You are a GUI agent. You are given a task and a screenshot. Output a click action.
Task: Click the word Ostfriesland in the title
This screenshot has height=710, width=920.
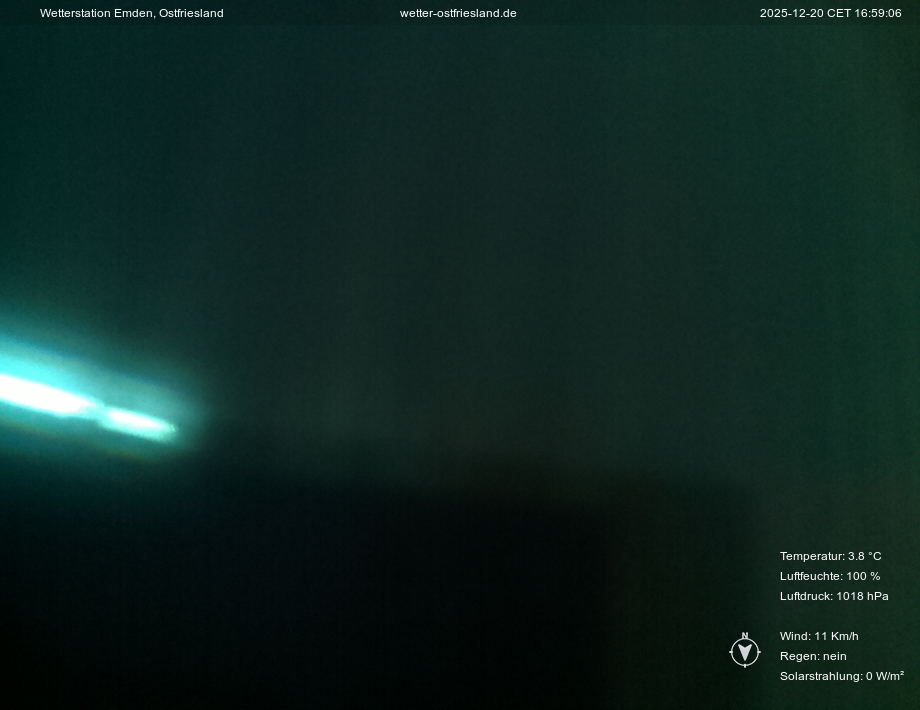coord(191,13)
